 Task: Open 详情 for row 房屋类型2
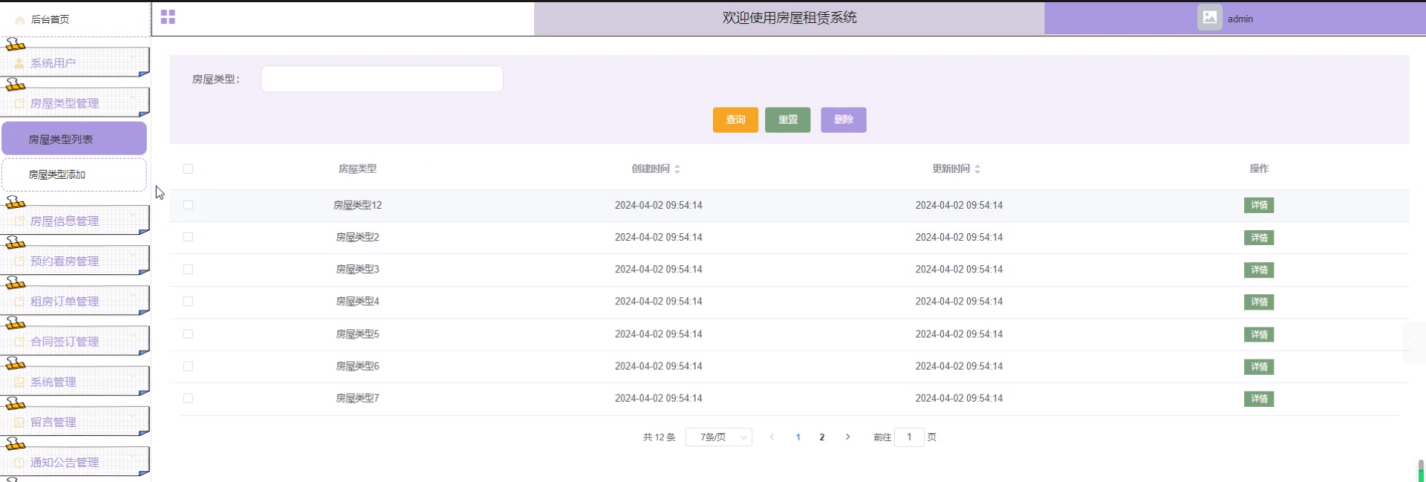coord(1259,238)
